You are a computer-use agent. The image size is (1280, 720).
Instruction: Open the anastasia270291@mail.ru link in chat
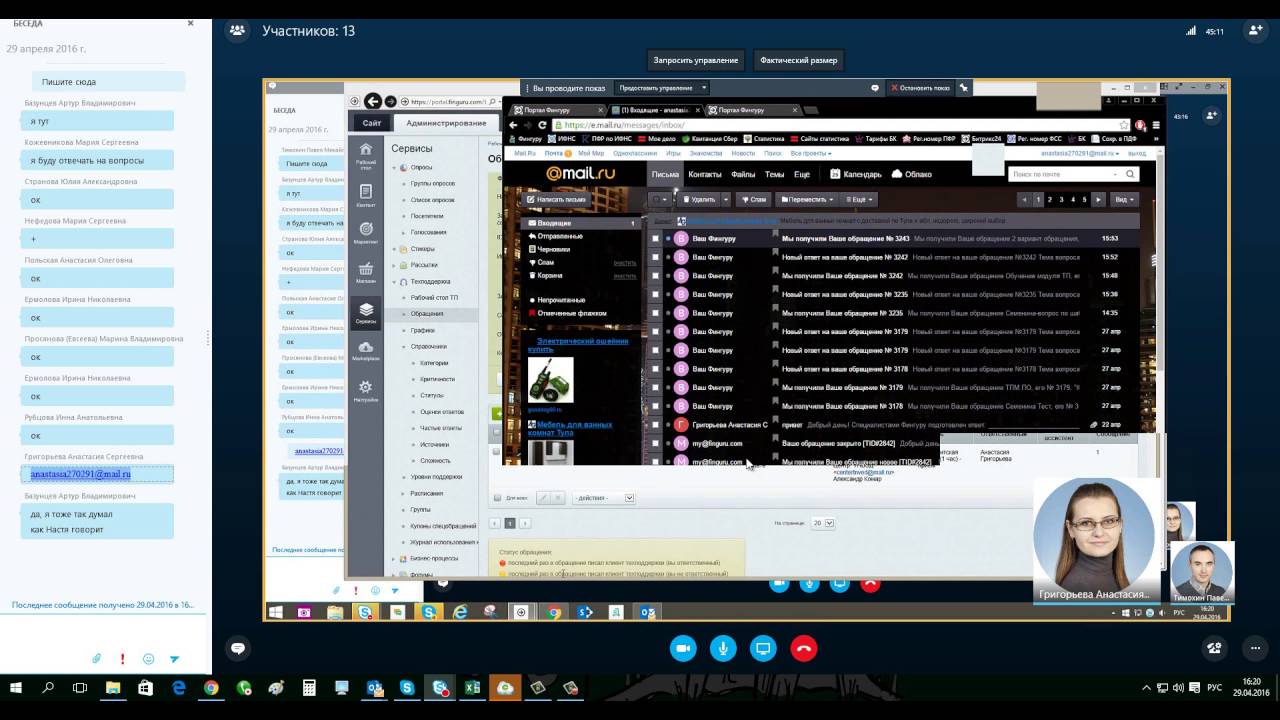pos(81,474)
